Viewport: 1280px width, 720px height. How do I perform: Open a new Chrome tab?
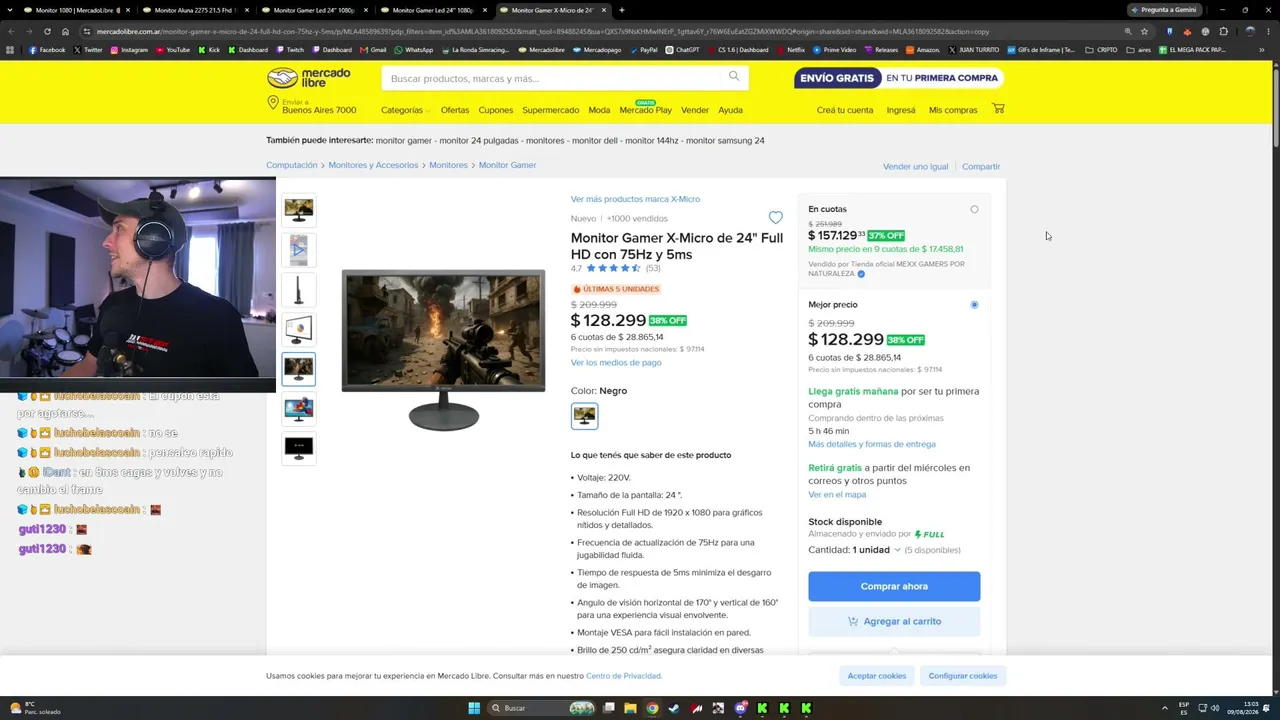[622, 10]
